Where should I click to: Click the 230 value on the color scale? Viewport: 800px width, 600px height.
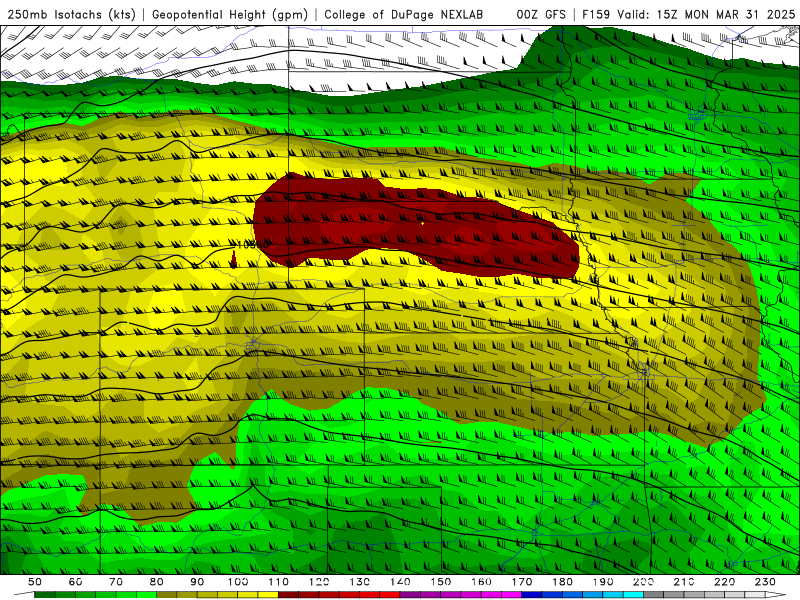[765, 582]
